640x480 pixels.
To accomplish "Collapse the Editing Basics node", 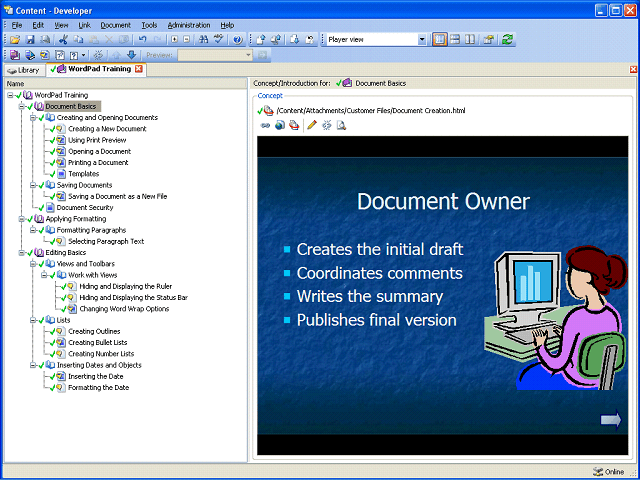I will (22, 253).
